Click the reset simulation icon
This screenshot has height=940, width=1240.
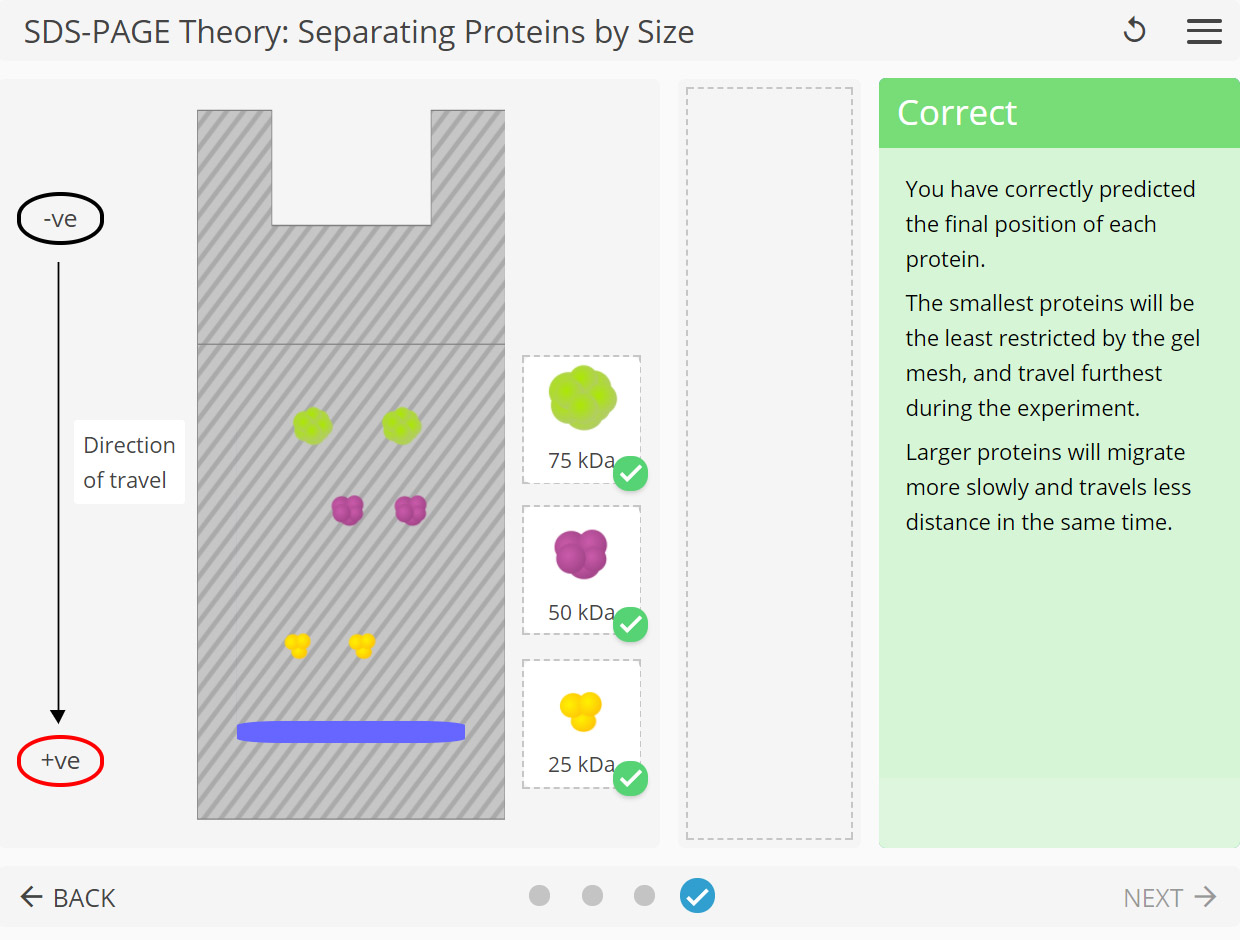(x=1135, y=31)
